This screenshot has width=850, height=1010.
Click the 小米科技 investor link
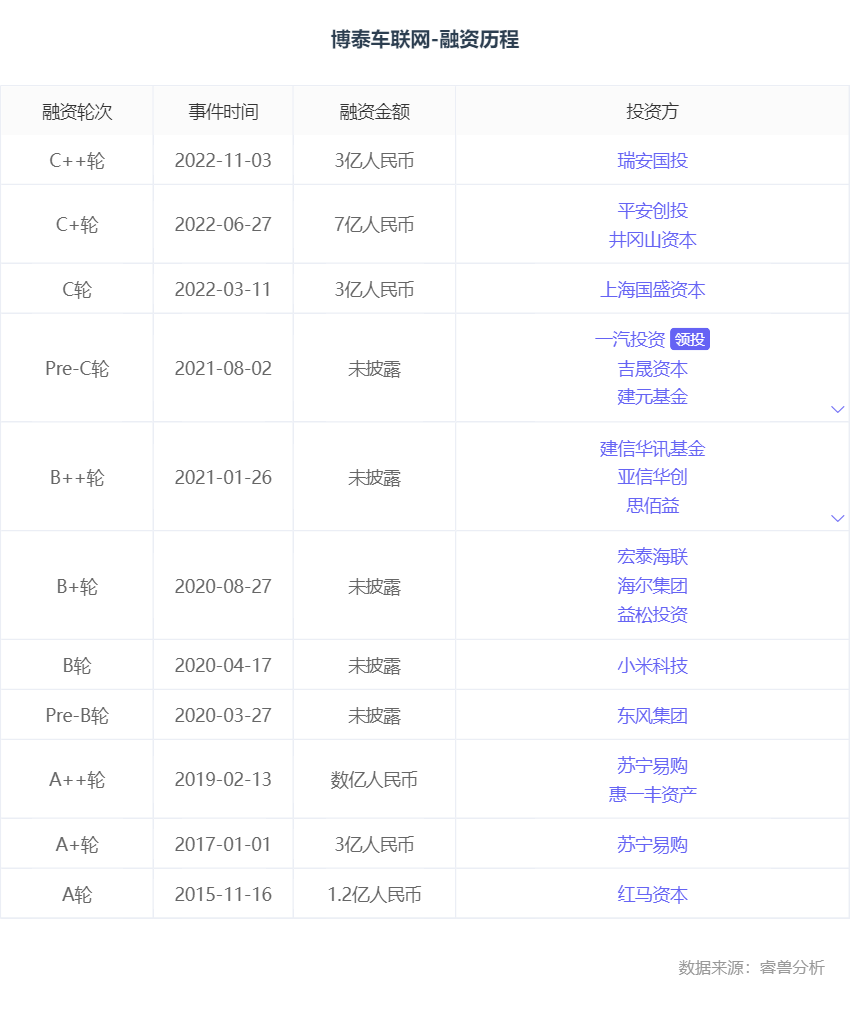[x=652, y=665]
